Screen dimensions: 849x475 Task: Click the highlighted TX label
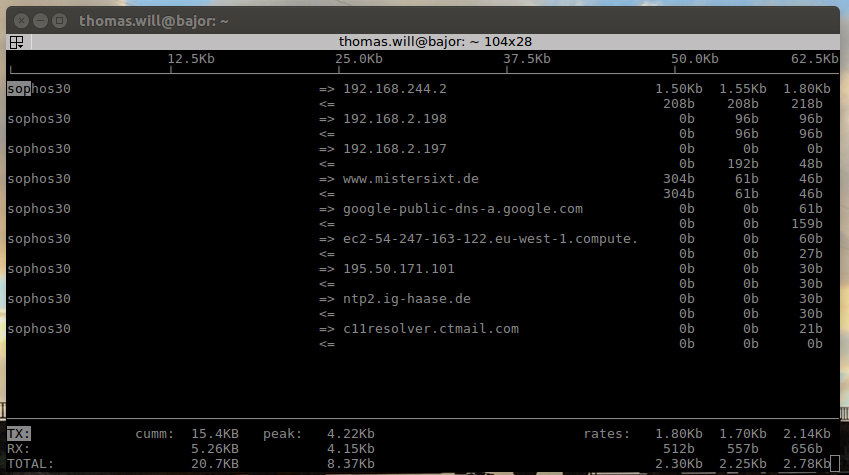click(19, 434)
